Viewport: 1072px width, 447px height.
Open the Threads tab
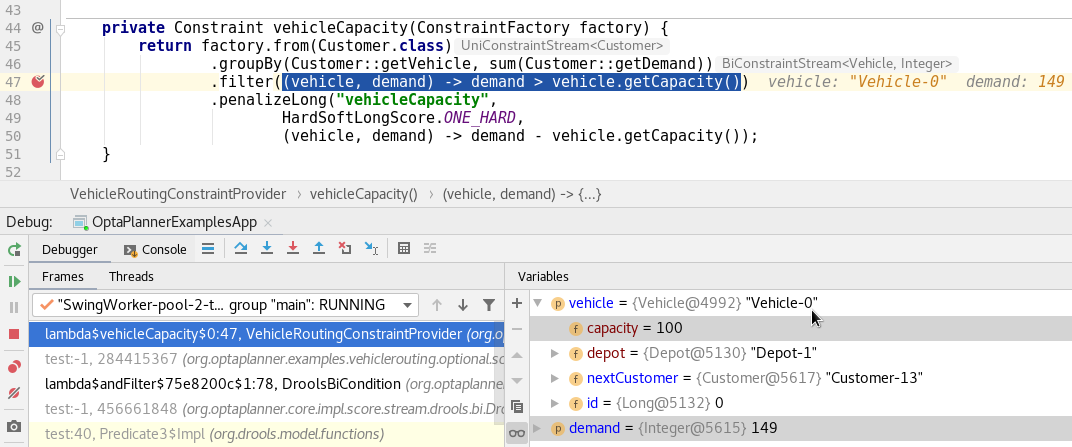131,277
